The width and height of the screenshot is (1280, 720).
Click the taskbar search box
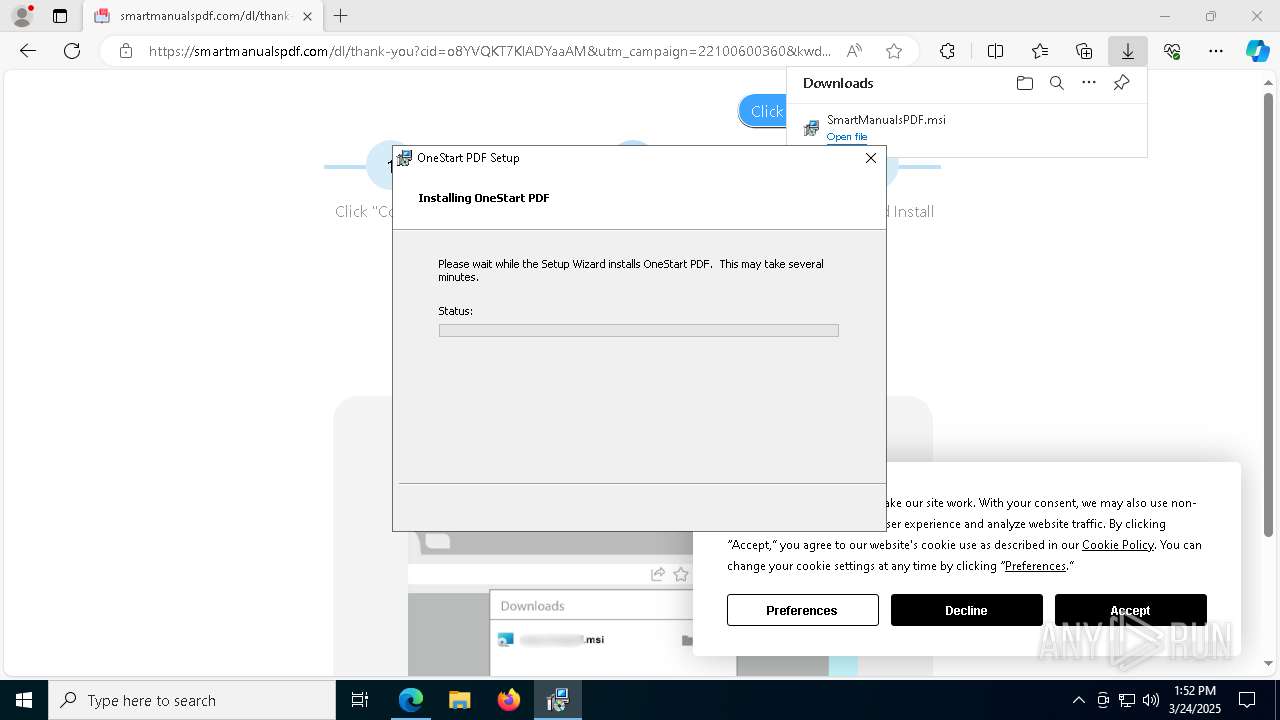coord(192,700)
